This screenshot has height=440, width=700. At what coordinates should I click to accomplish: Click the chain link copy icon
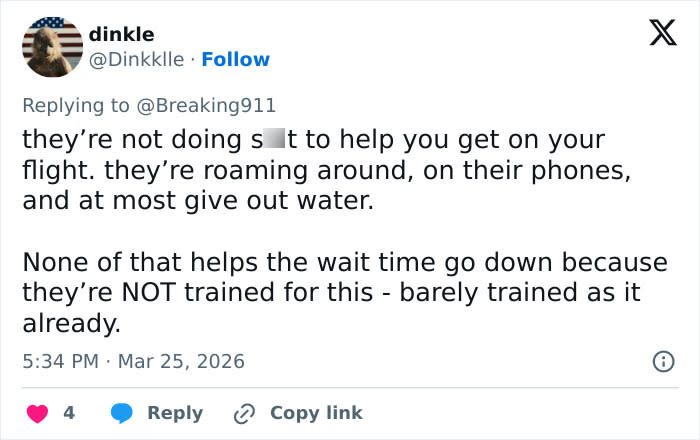tap(245, 412)
